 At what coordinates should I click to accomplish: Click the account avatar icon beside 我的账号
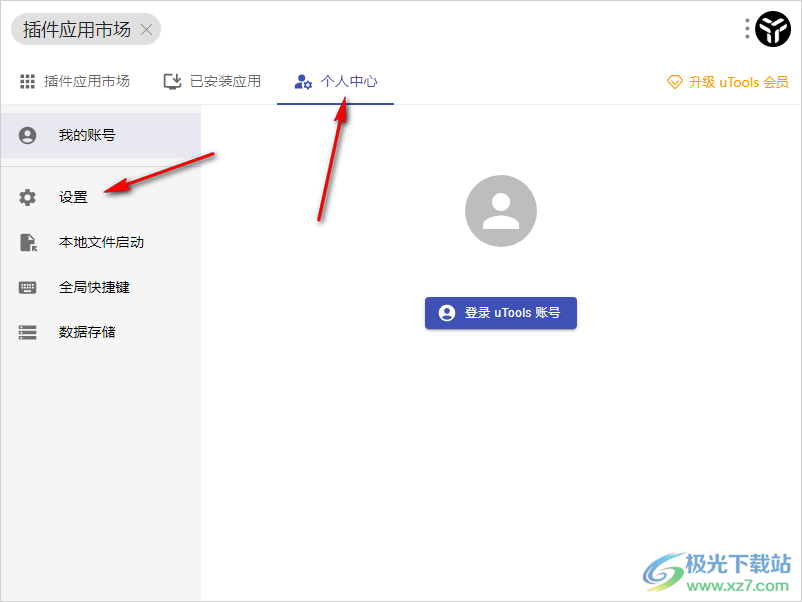(28, 136)
